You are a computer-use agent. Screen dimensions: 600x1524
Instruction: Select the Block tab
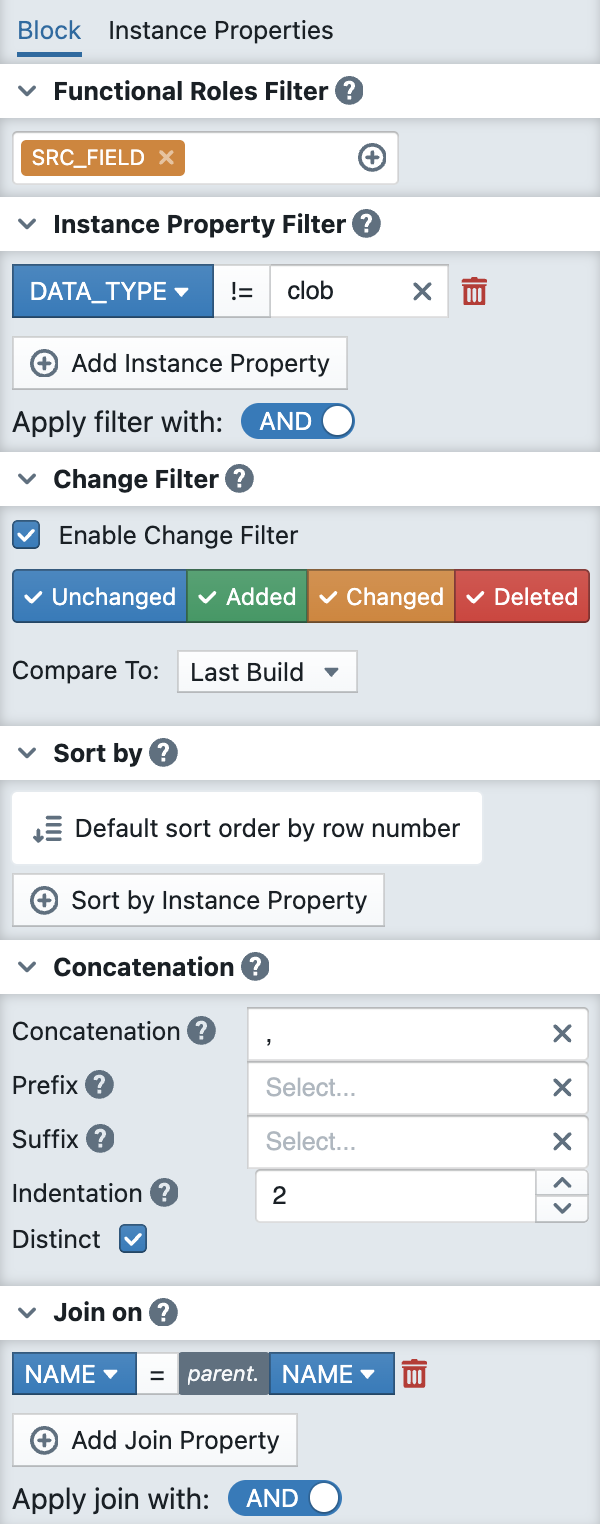click(x=49, y=30)
